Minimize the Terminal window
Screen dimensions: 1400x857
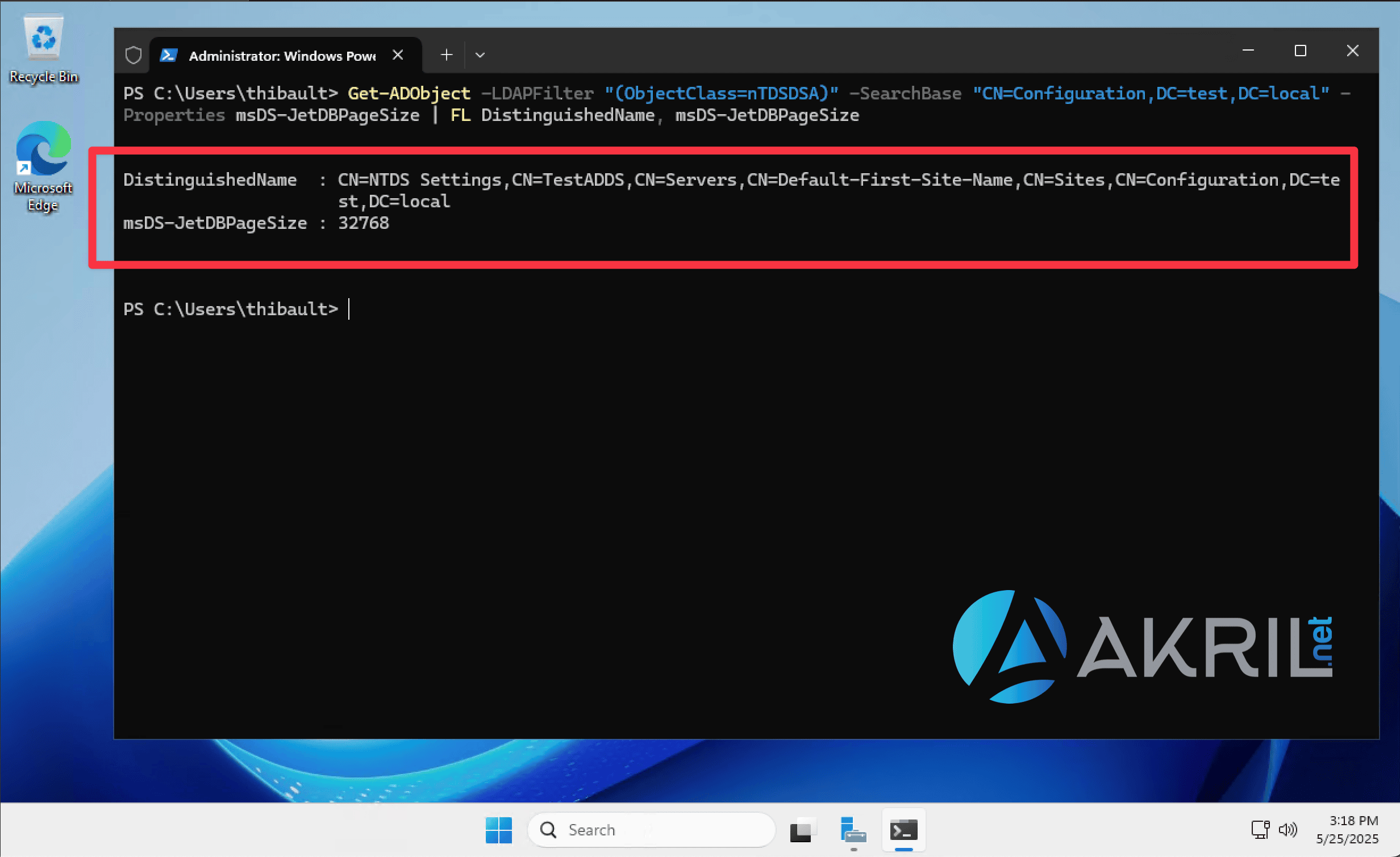point(1248,51)
